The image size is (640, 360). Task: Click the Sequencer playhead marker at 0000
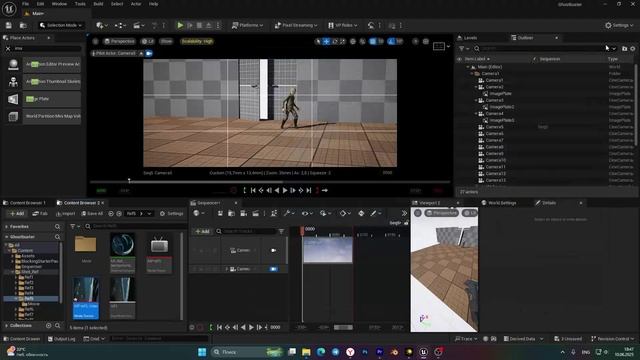click(302, 231)
